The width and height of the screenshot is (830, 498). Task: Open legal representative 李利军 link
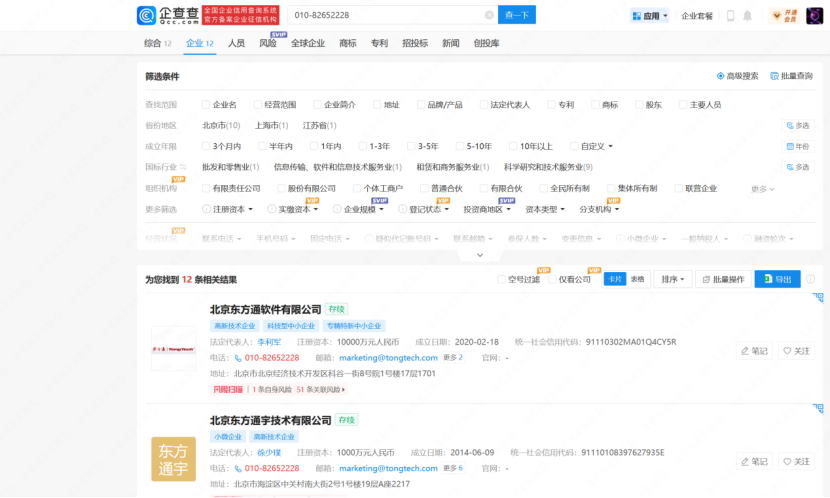[x=269, y=342]
